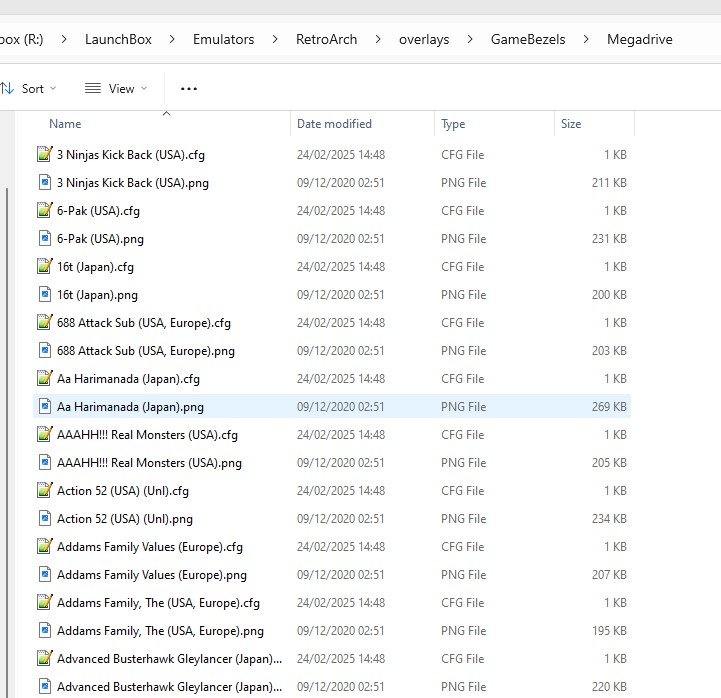The height and width of the screenshot is (698, 721).
Task: Select file name 6-Pak (USA).png
Action: pyautogui.click(x=100, y=239)
